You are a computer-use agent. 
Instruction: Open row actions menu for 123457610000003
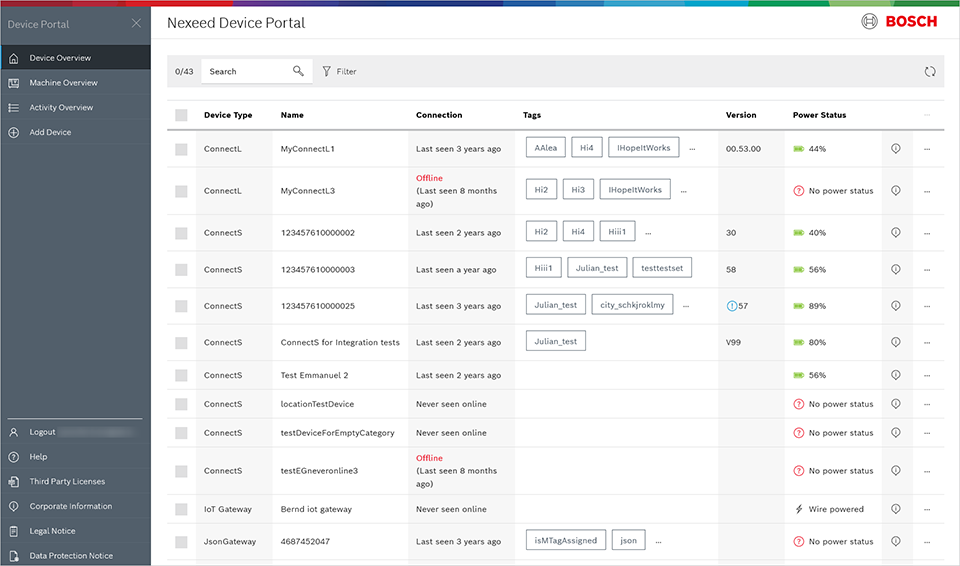pyautogui.click(x=927, y=270)
